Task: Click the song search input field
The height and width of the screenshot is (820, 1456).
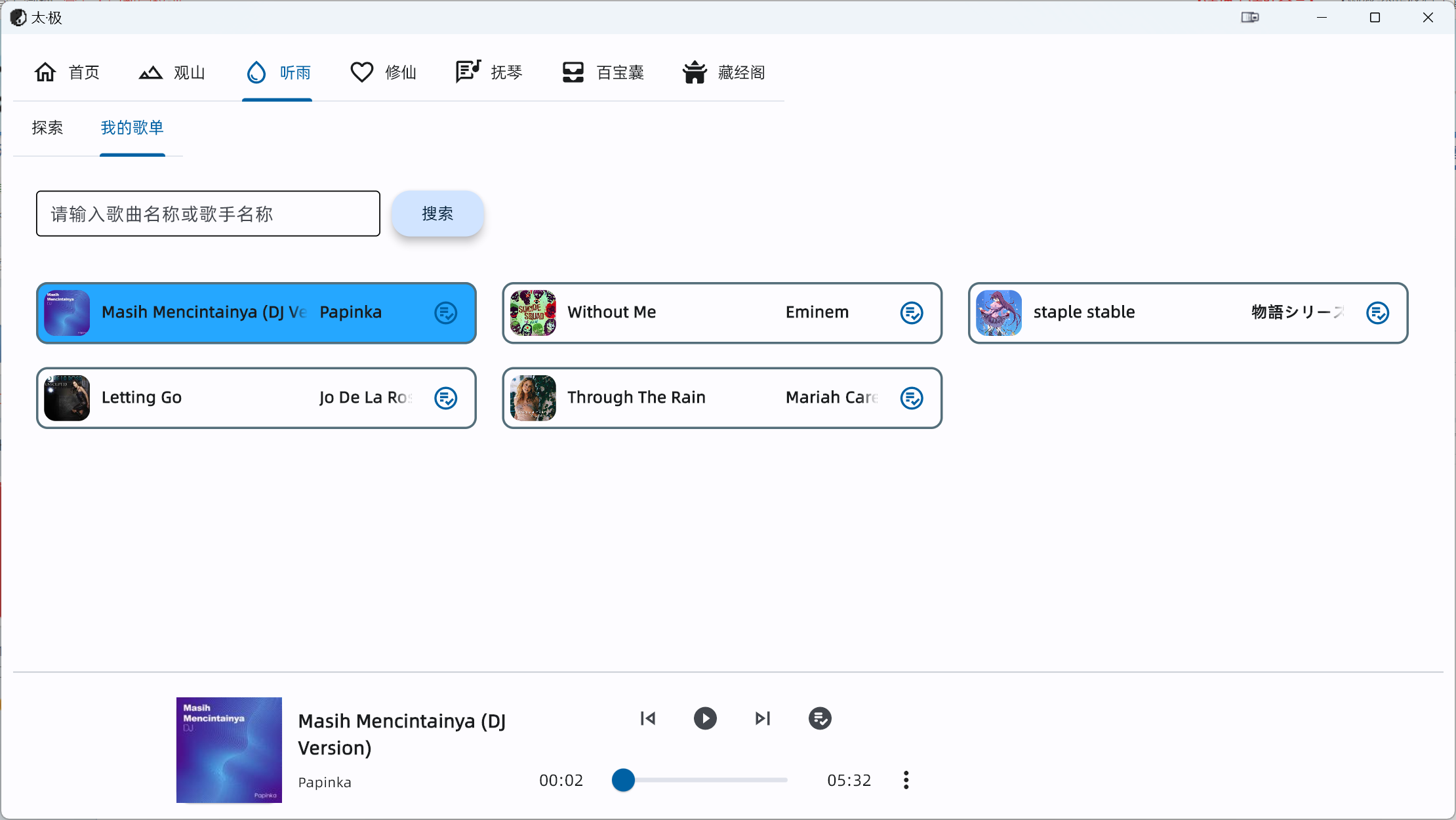Action: tap(208, 213)
